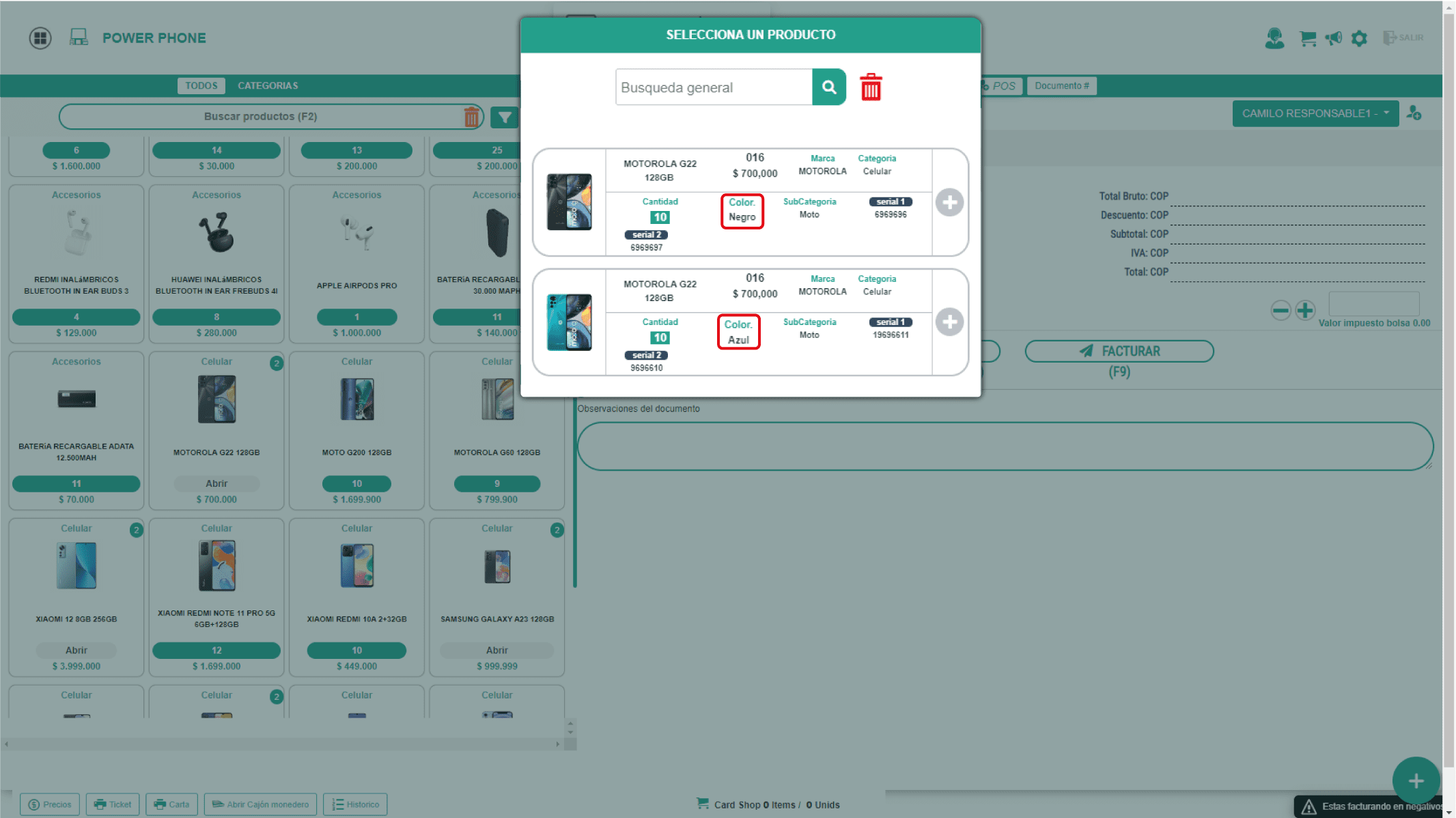Image resolution: width=1456 pixels, height=818 pixels.
Task: Click the search magnifier button in the dialog
Action: click(x=828, y=87)
